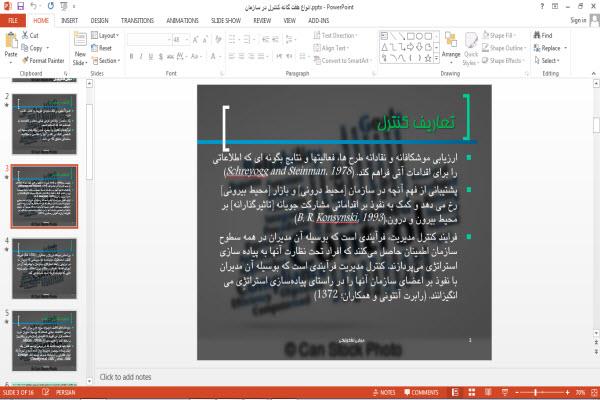The width and height of the screenshot is (600, 400).
Task: Open Comments pane from status bar
Action: (x=421, y=392)
